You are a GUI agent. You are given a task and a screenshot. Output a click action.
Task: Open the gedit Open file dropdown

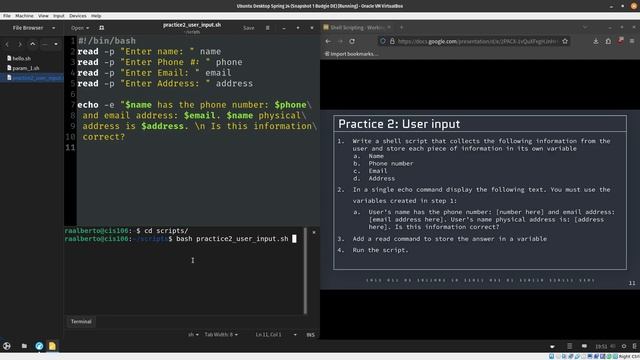click(80, 28)
